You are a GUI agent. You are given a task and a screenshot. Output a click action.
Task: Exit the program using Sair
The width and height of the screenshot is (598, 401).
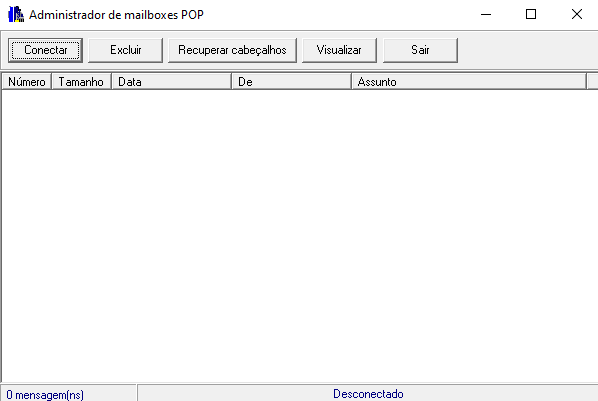click(420, 50)
